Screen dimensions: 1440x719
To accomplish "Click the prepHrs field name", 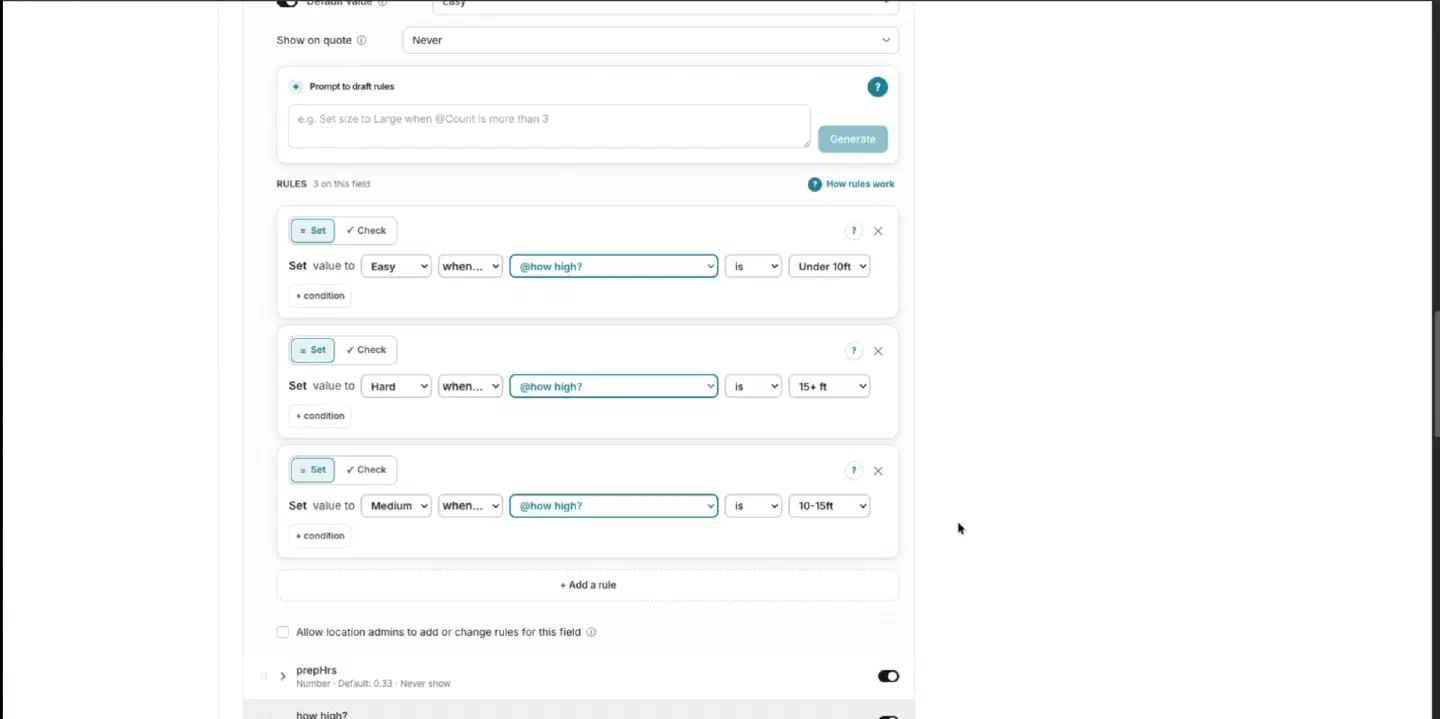I will (316, 670).
